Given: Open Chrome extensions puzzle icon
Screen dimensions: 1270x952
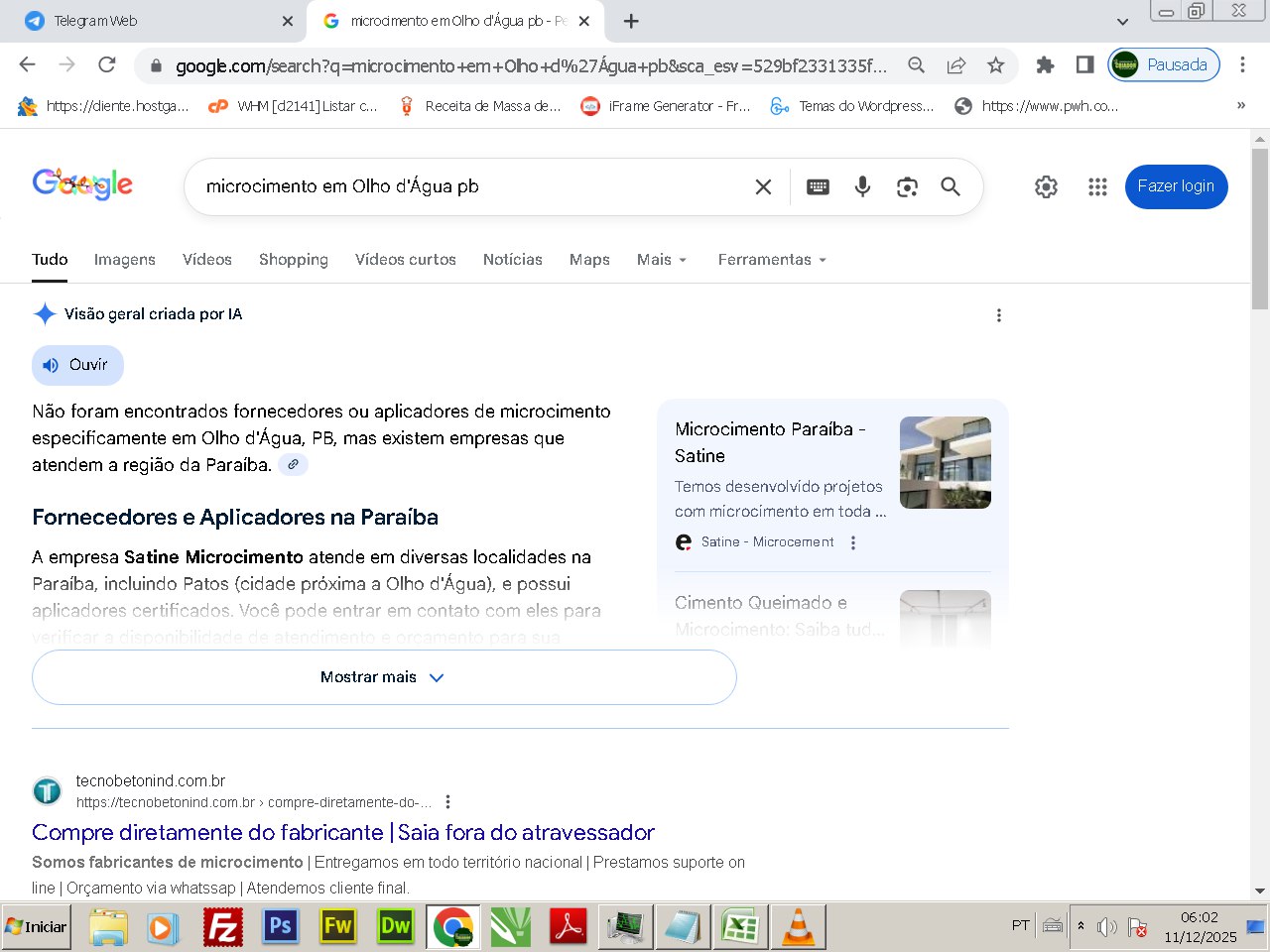Looking at the screenshot, I should pos(1045,65).
